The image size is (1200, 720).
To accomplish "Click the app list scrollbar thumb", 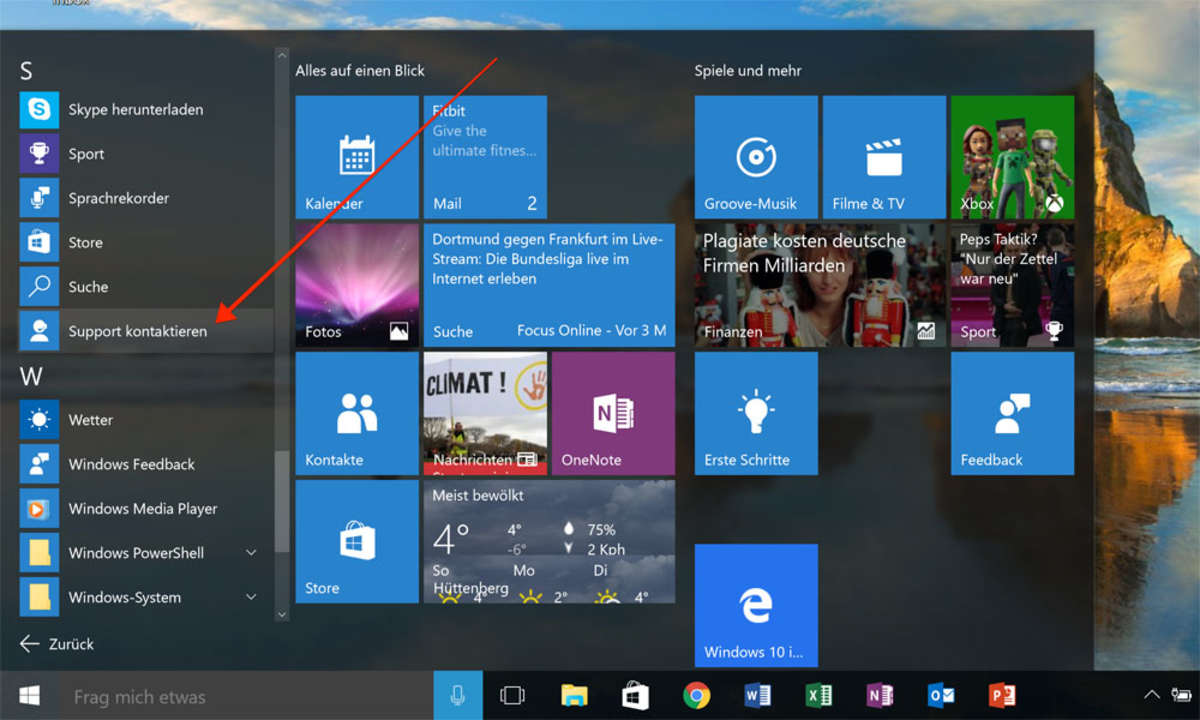I will (281, 501).
